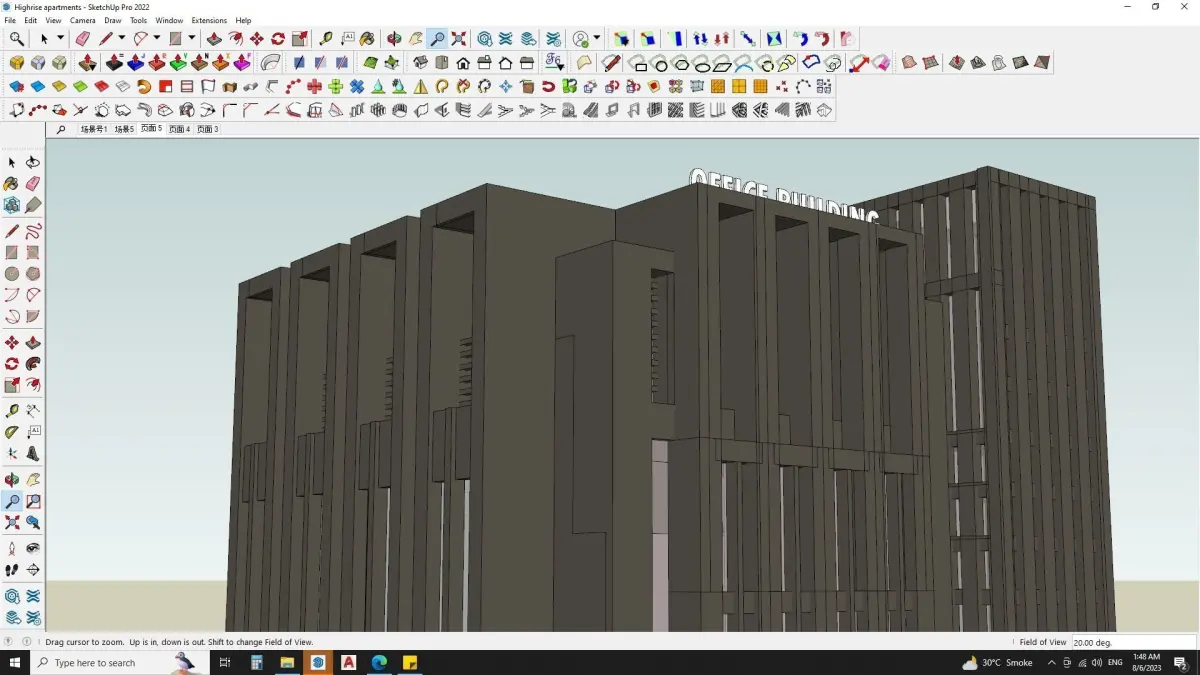Switch to scene tab 页面 4
Image resolution: width=1200 pixels, height=675 pixels.
click(179, 129)
